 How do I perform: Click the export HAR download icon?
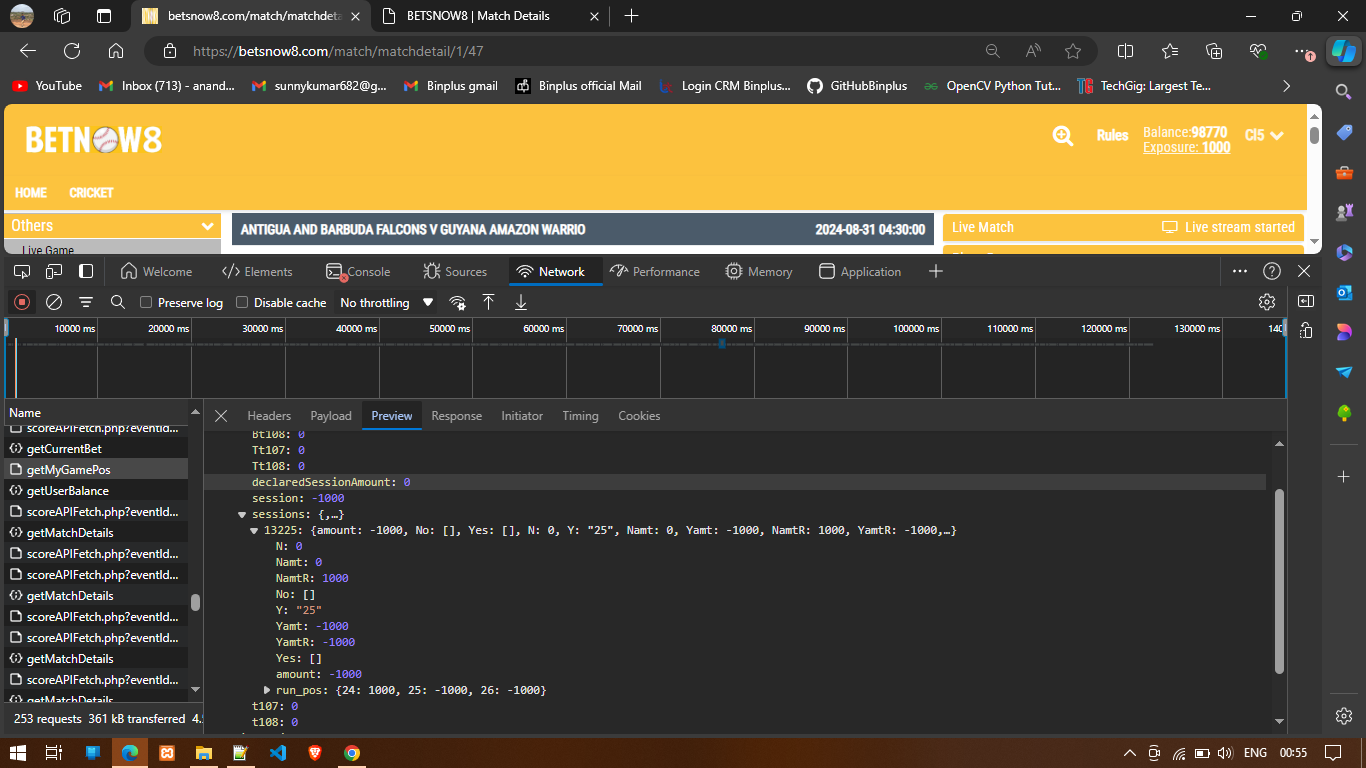[521, 302]
